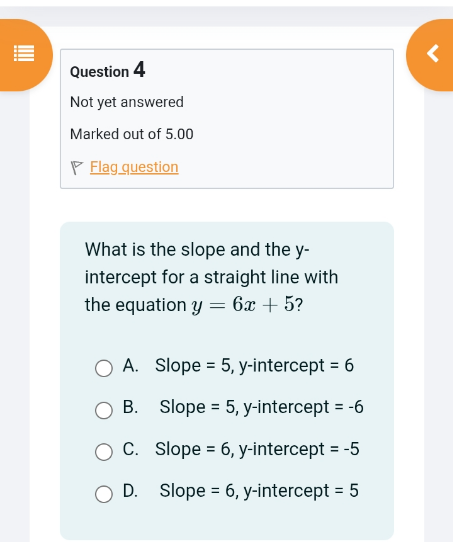The width and height of the screenshot is (453, 542).
Task: Click the letter B option label
Action: (x=130, y=407)
